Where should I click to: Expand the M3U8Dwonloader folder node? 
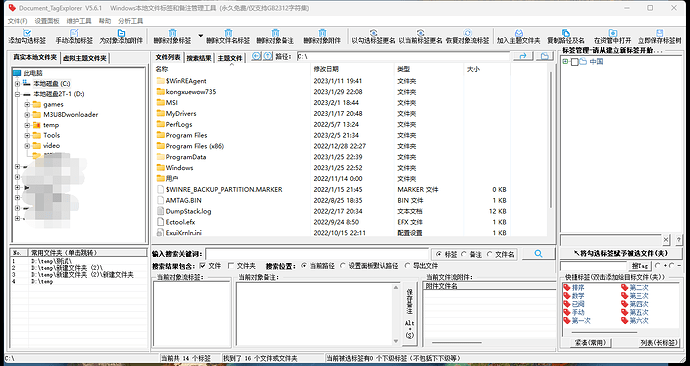tap(27, 115)
